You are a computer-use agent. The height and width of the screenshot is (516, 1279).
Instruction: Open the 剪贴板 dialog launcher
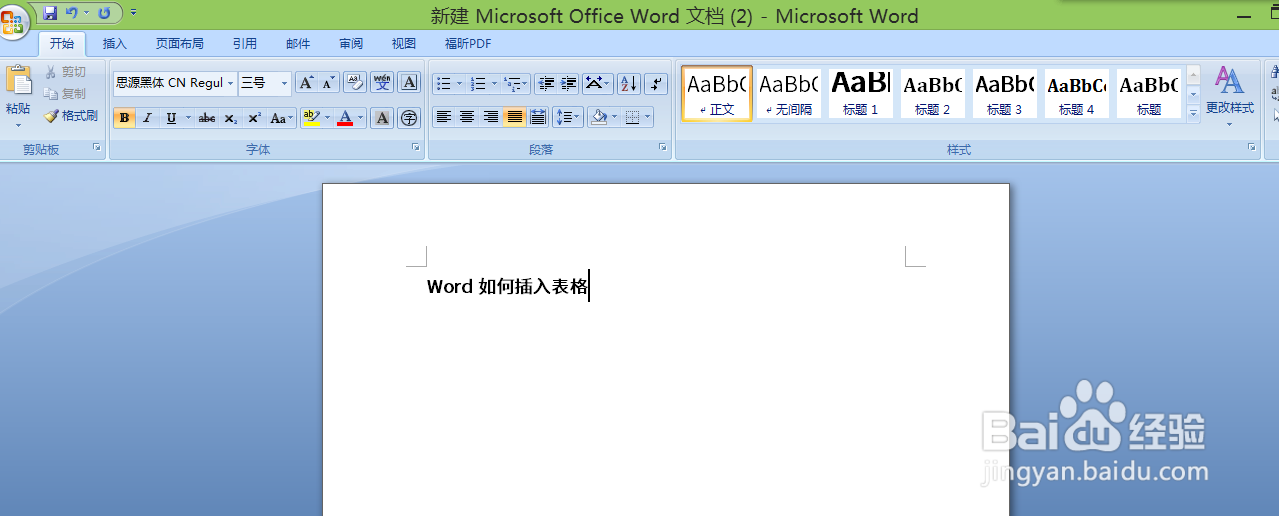pyautogui.click(x=97, y=148)
